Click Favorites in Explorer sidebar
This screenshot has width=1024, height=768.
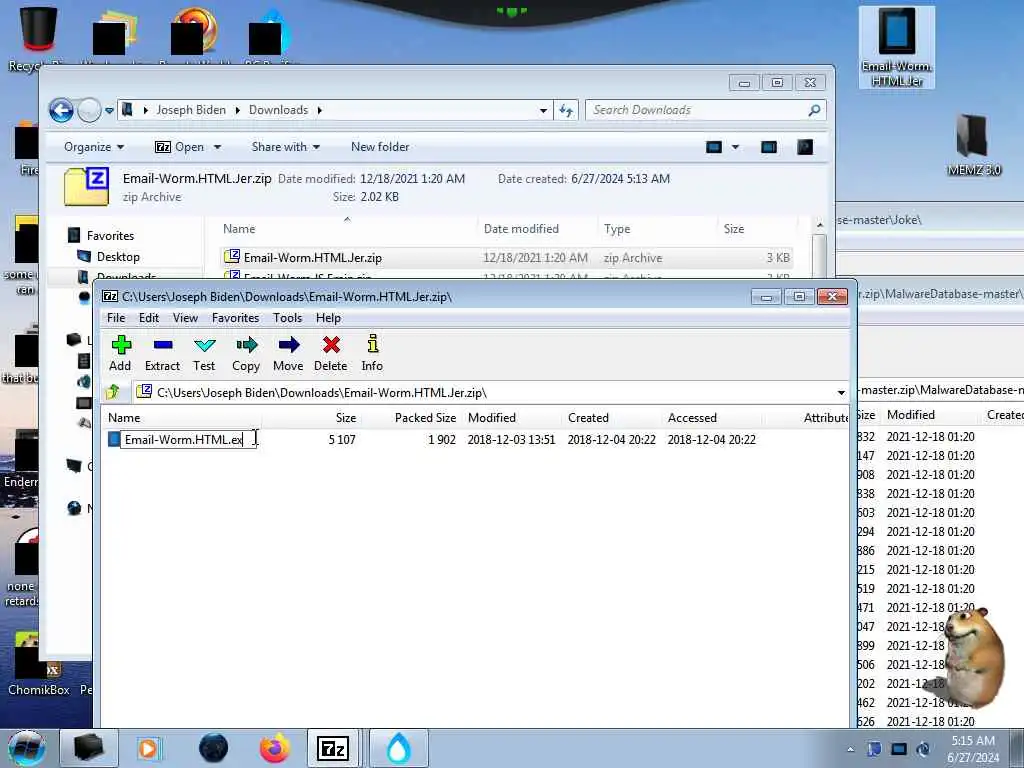[110, 236]
